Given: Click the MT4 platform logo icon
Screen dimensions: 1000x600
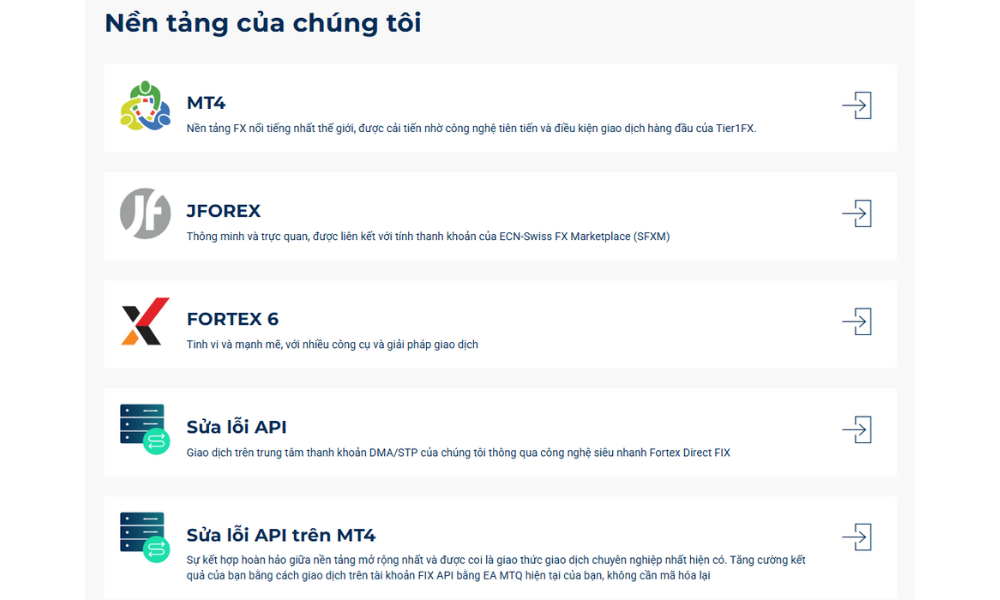Looking at the screenshot, I should point(145,106).
